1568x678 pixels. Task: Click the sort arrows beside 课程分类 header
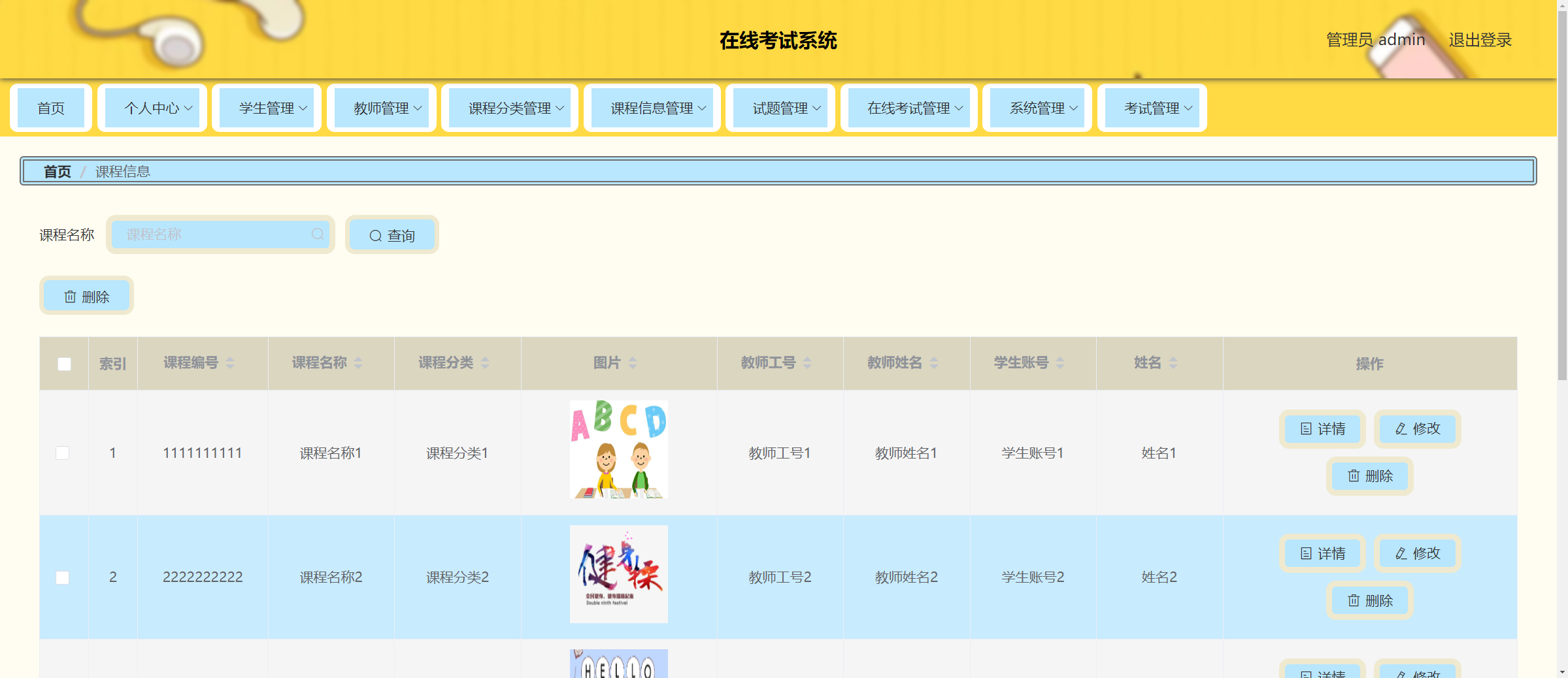click(x=485, y=363)
